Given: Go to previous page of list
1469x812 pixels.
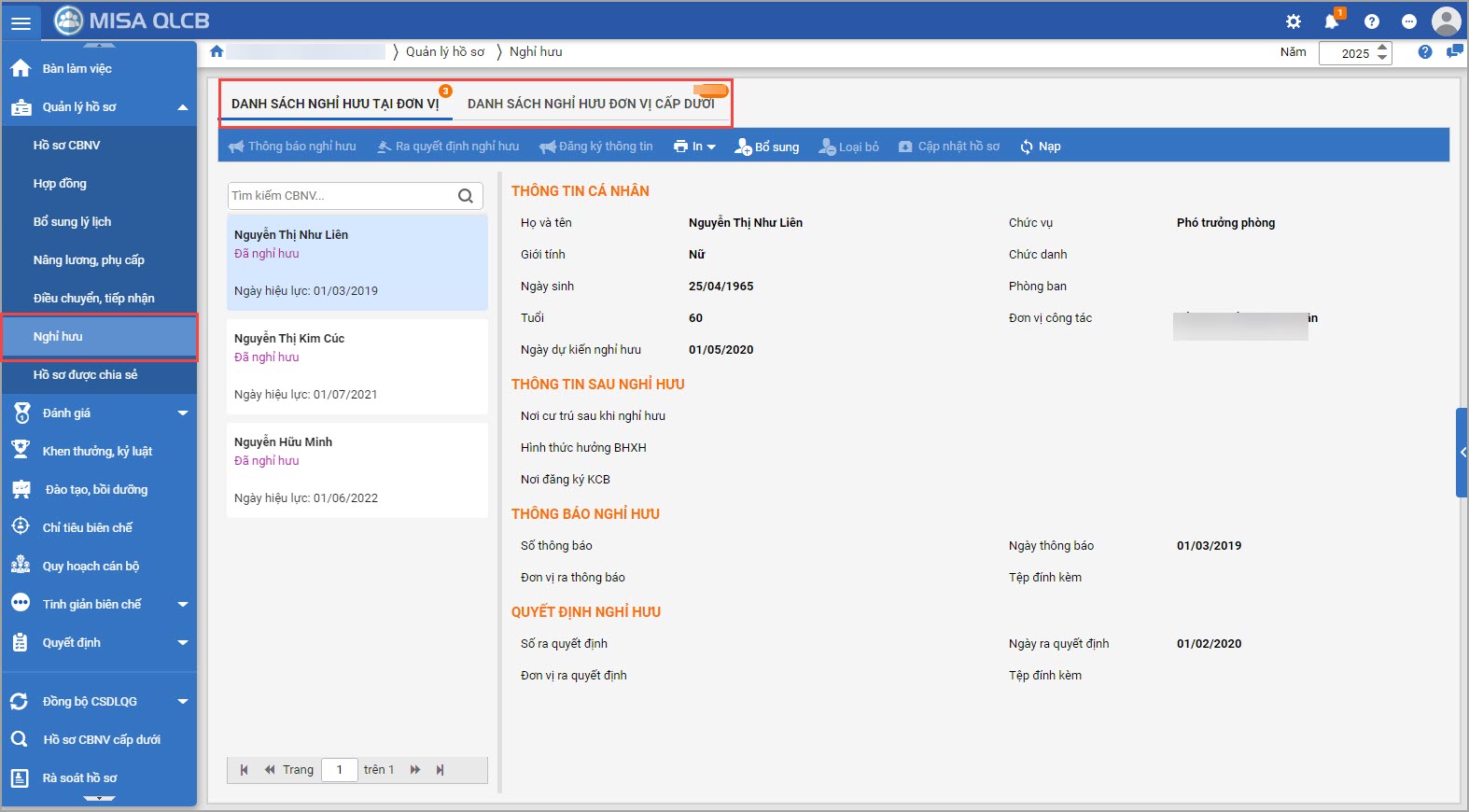Looking at the screenshot, I should click(x=270, y=770).
